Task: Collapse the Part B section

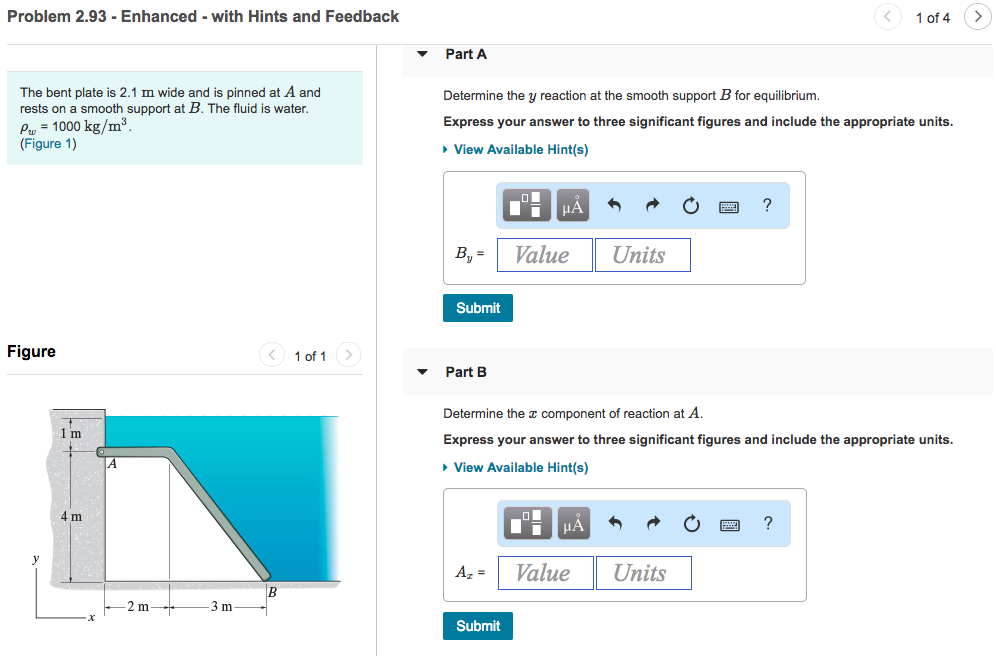Action: coord(422,371)
